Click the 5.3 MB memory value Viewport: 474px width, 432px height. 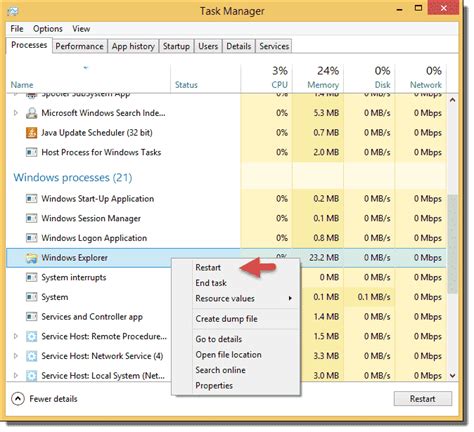click(x=326, y=113)
